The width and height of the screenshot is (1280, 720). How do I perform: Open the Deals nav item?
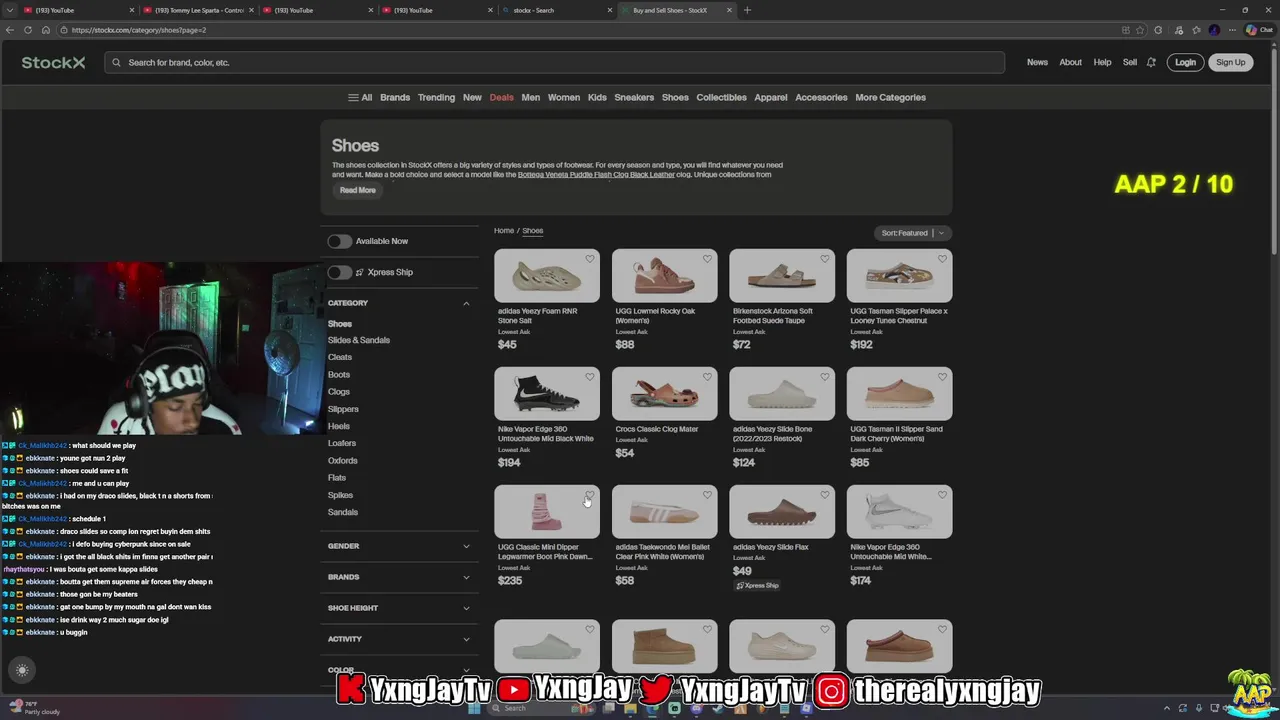501,97
